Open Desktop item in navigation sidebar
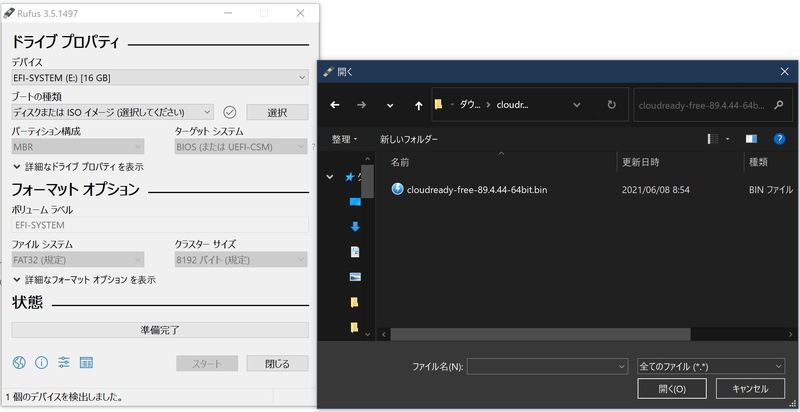800x412 pixels. [x=355, y=202]
